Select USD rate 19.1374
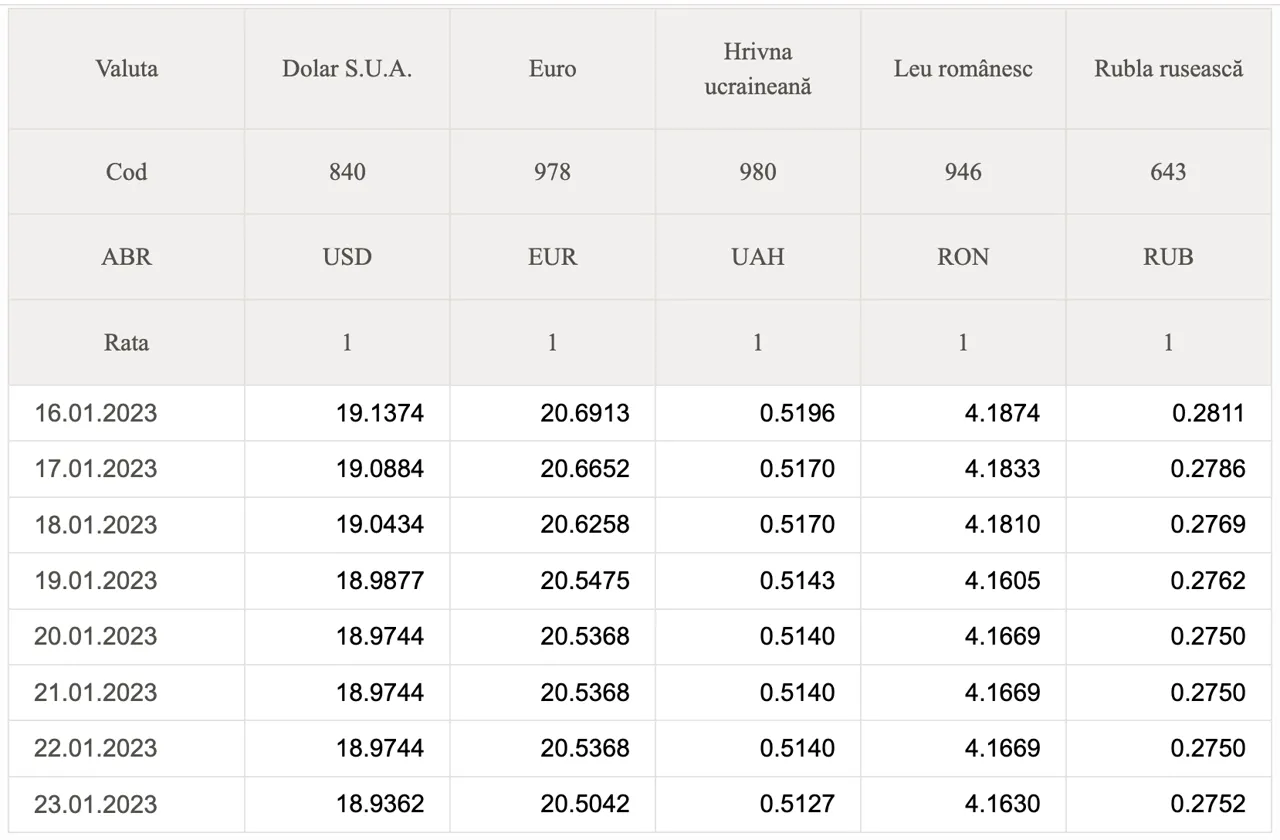This screenshot has height=840, width=1280. click(x=380, y=413)
